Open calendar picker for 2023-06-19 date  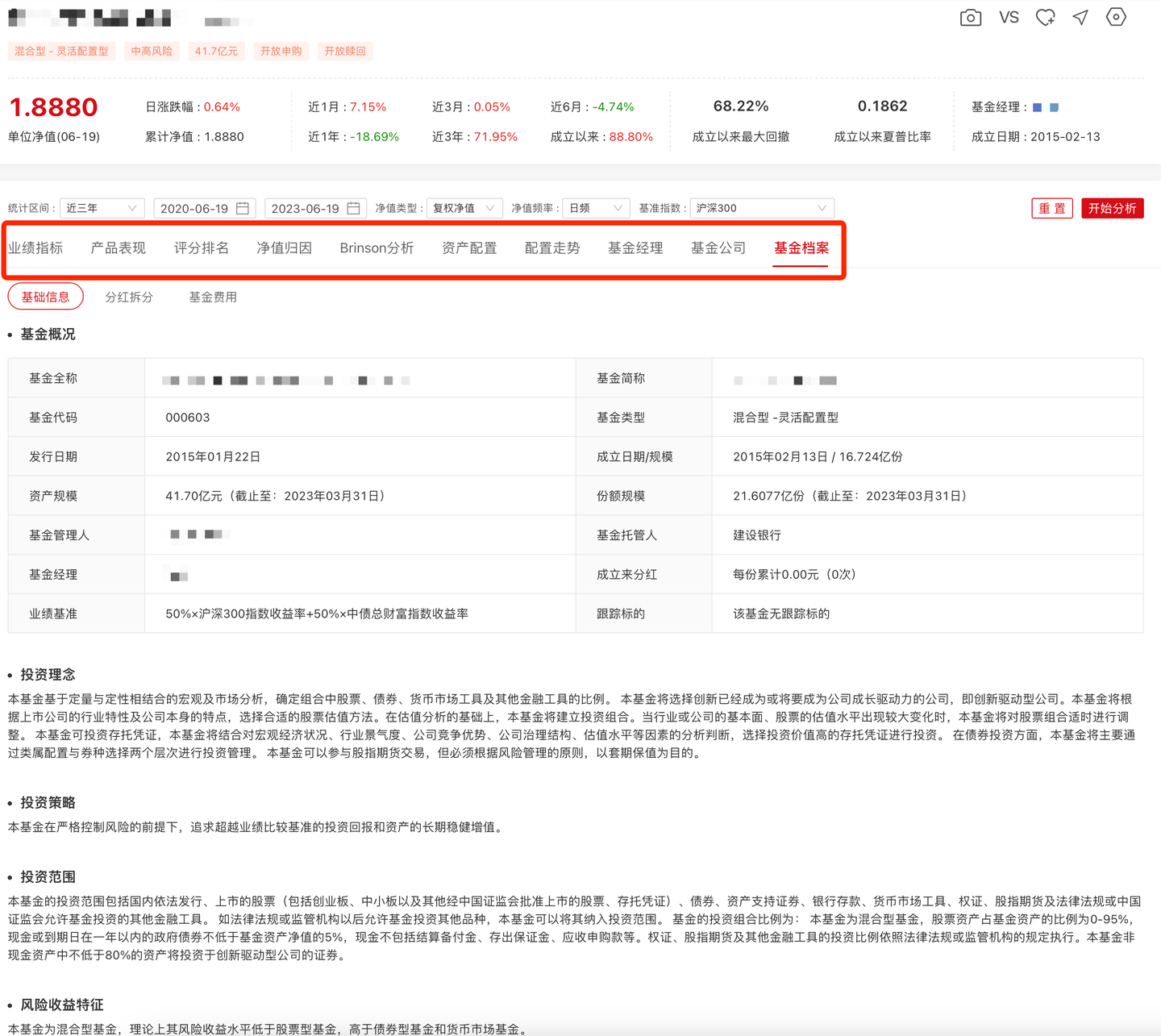pos(354,207)
